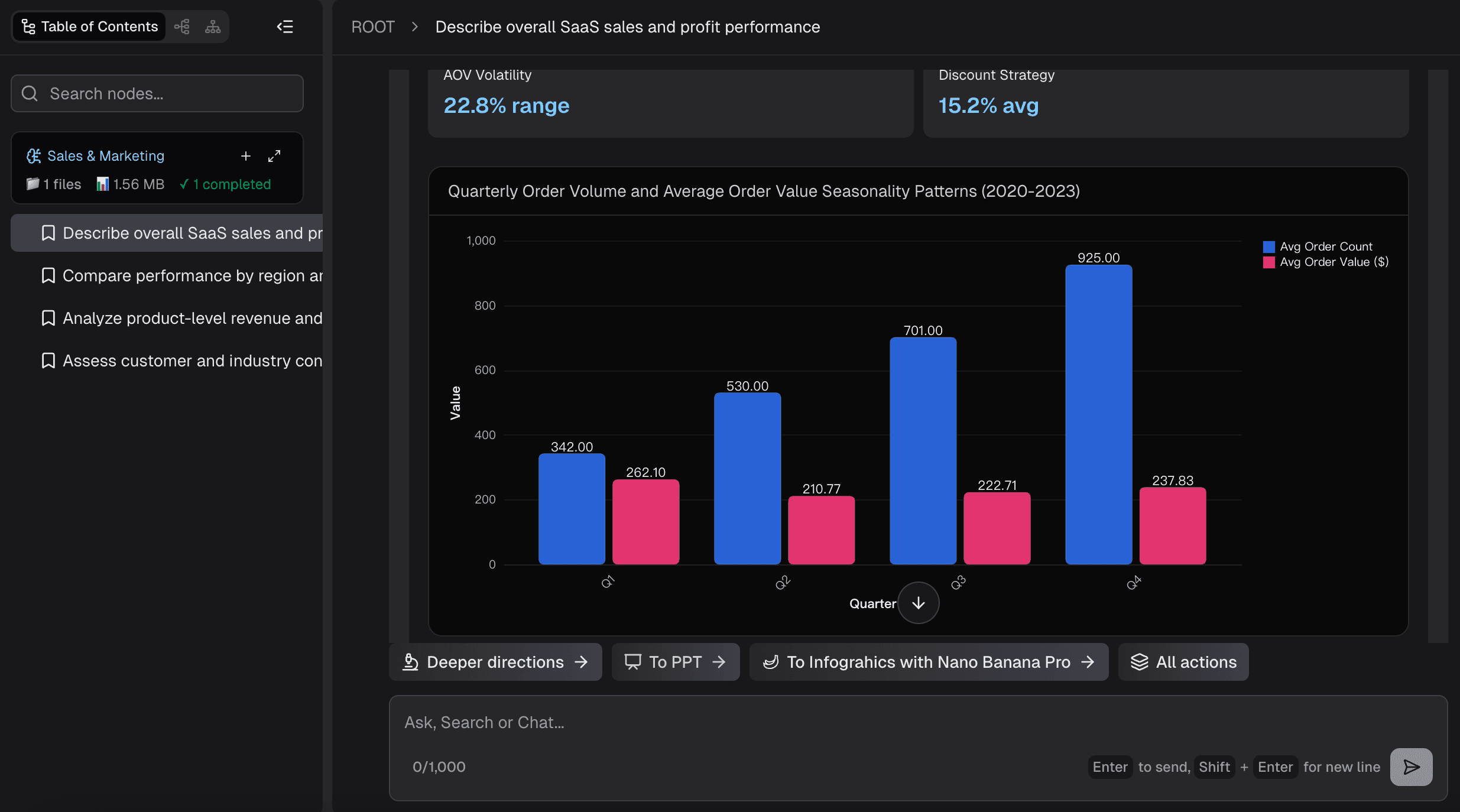This screenshot has width=1460, height=812.
Task: Open Analyze product-level revenue node
Action: click(x=192, y=319)
